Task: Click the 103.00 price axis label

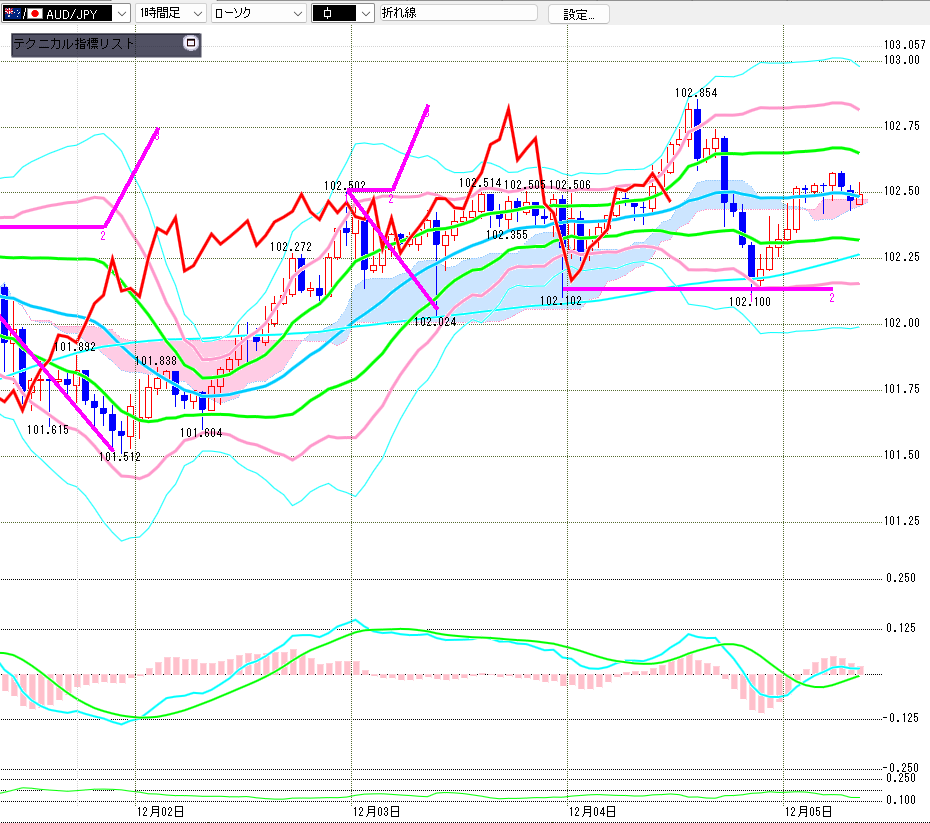Action: pyautogui.click(x=901, y=60)
